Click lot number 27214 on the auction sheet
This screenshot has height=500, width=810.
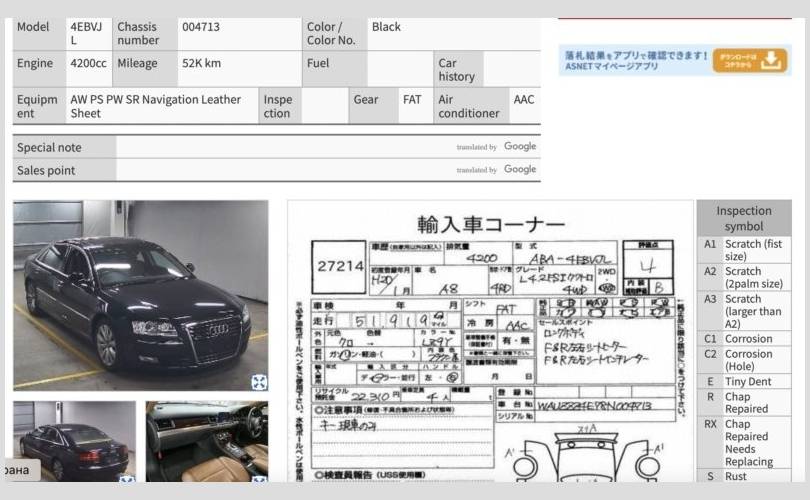341,265
